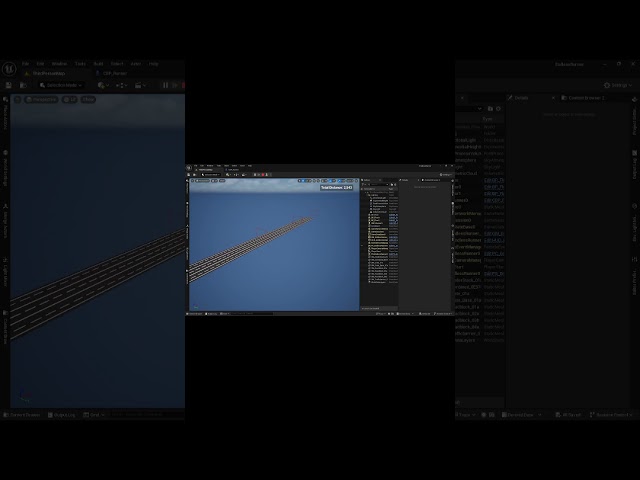Open the World Settings sidebar tab
The height and width of the screenshot is (480, 640).
coord(5,168)
